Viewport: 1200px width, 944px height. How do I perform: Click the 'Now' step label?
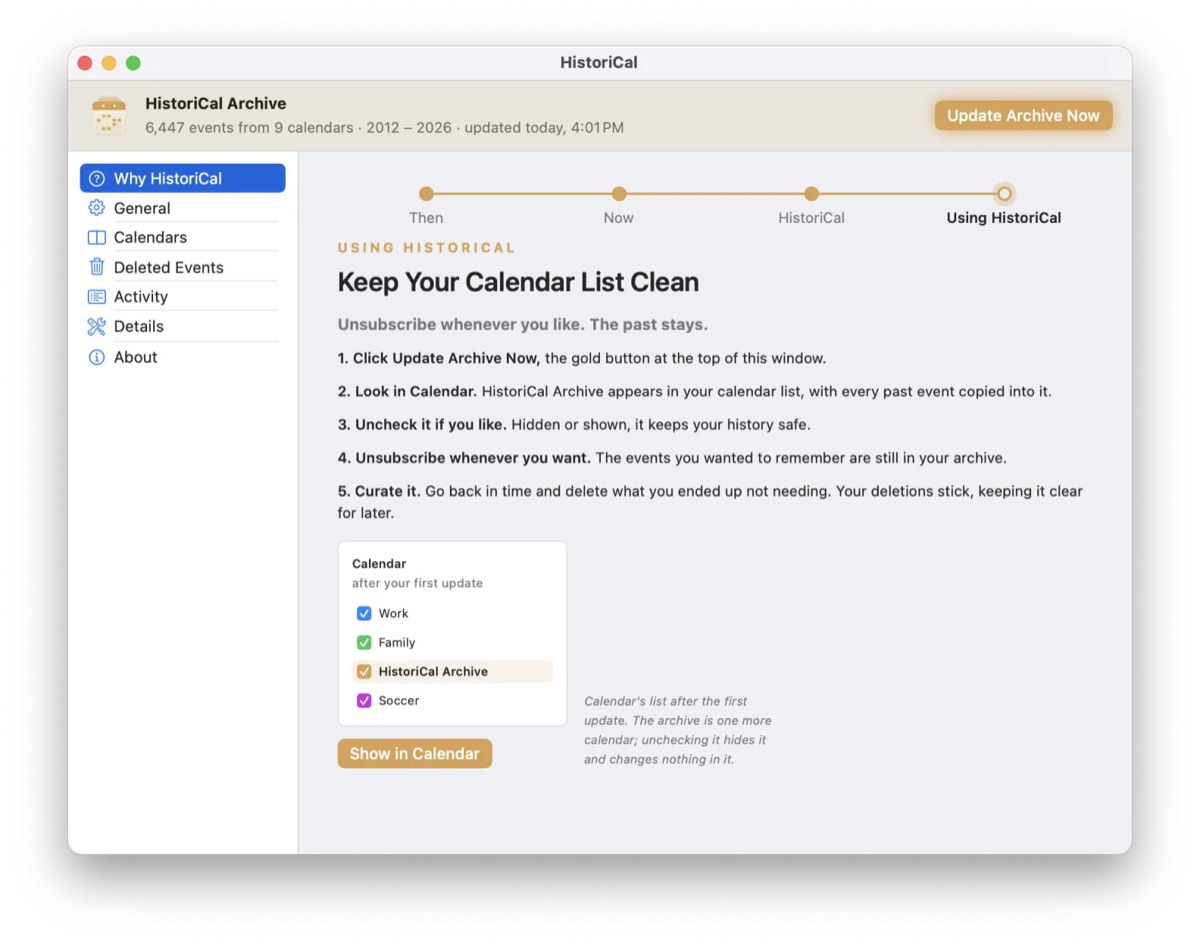[619, 218]
